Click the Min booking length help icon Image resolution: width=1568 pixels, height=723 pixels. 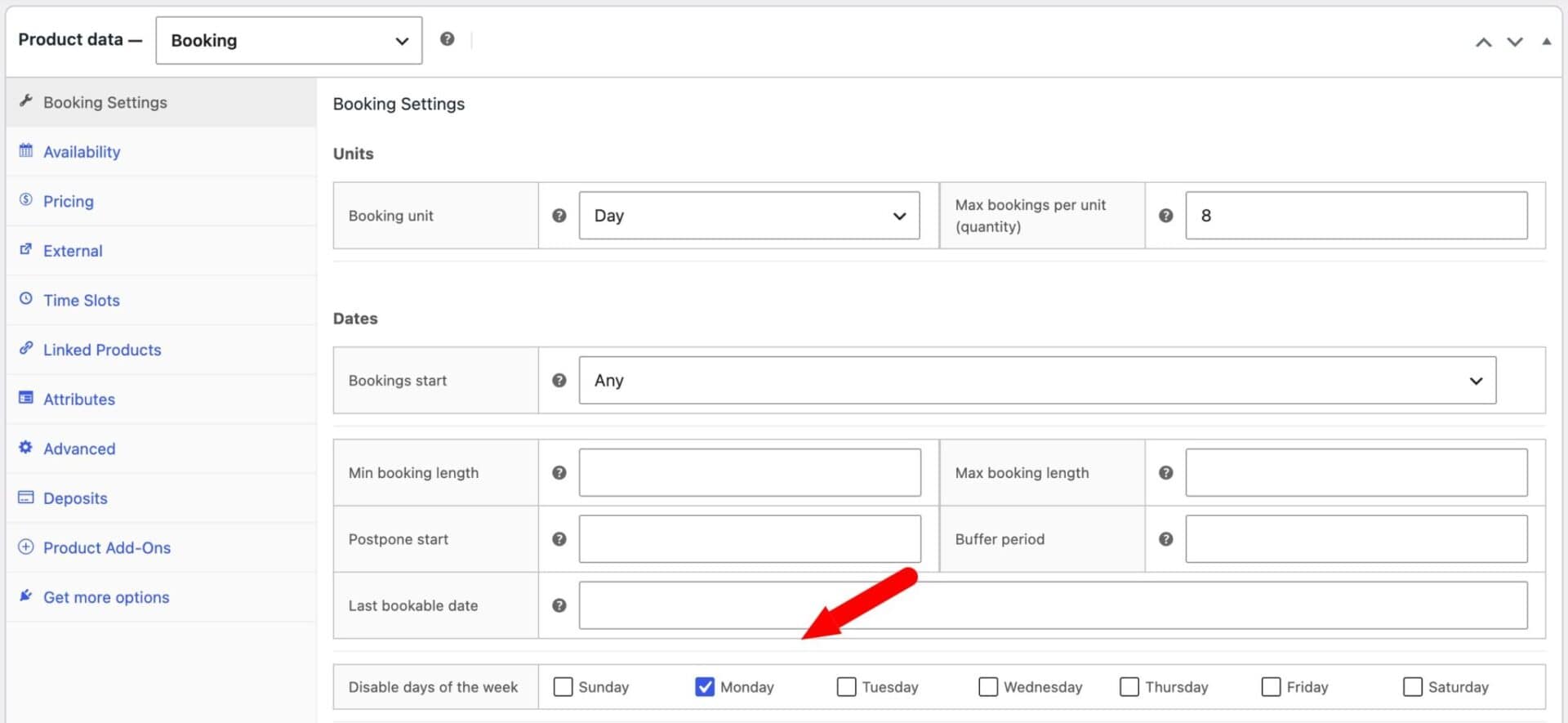559,473
